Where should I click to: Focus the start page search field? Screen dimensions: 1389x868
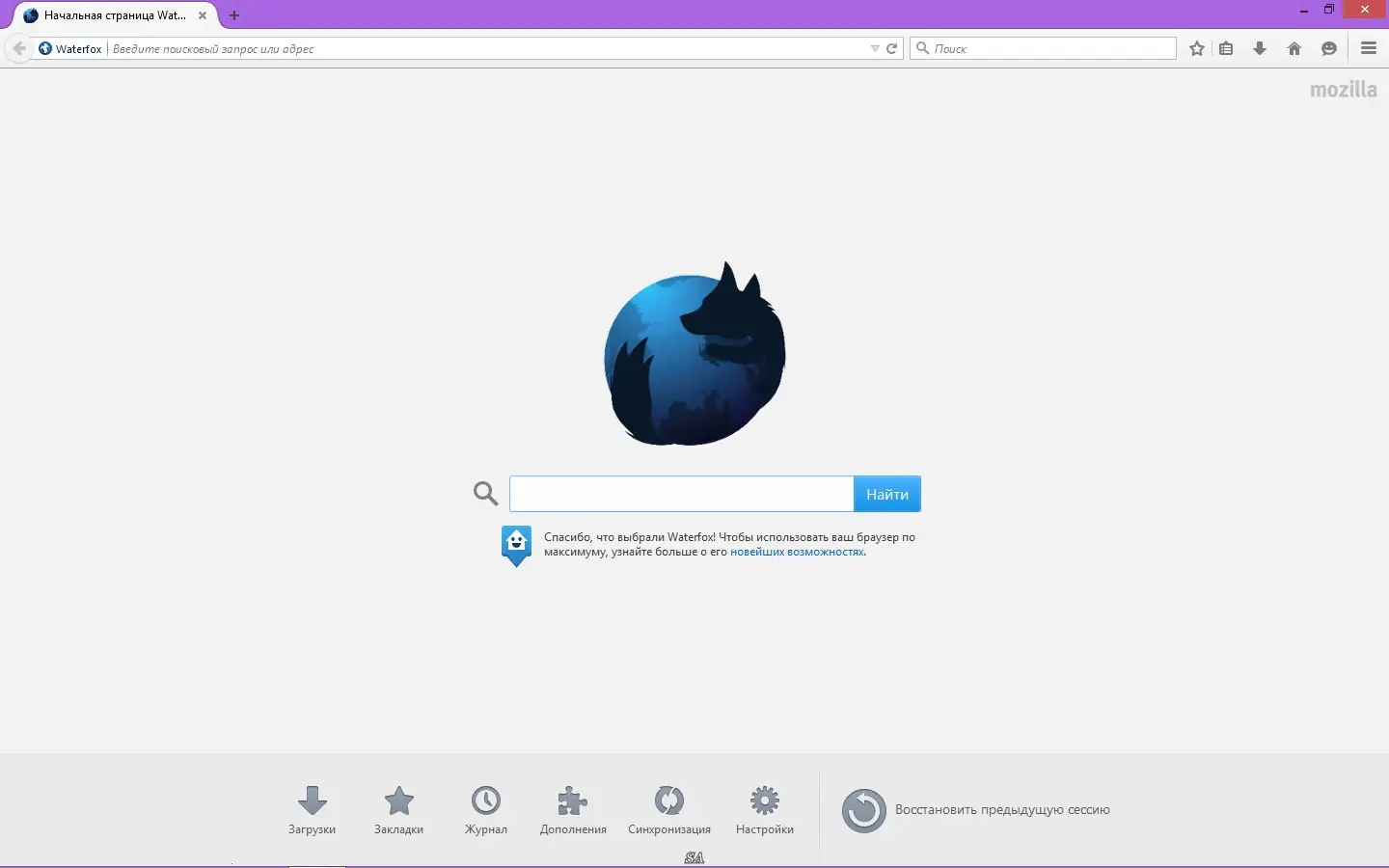click(682, 494)
